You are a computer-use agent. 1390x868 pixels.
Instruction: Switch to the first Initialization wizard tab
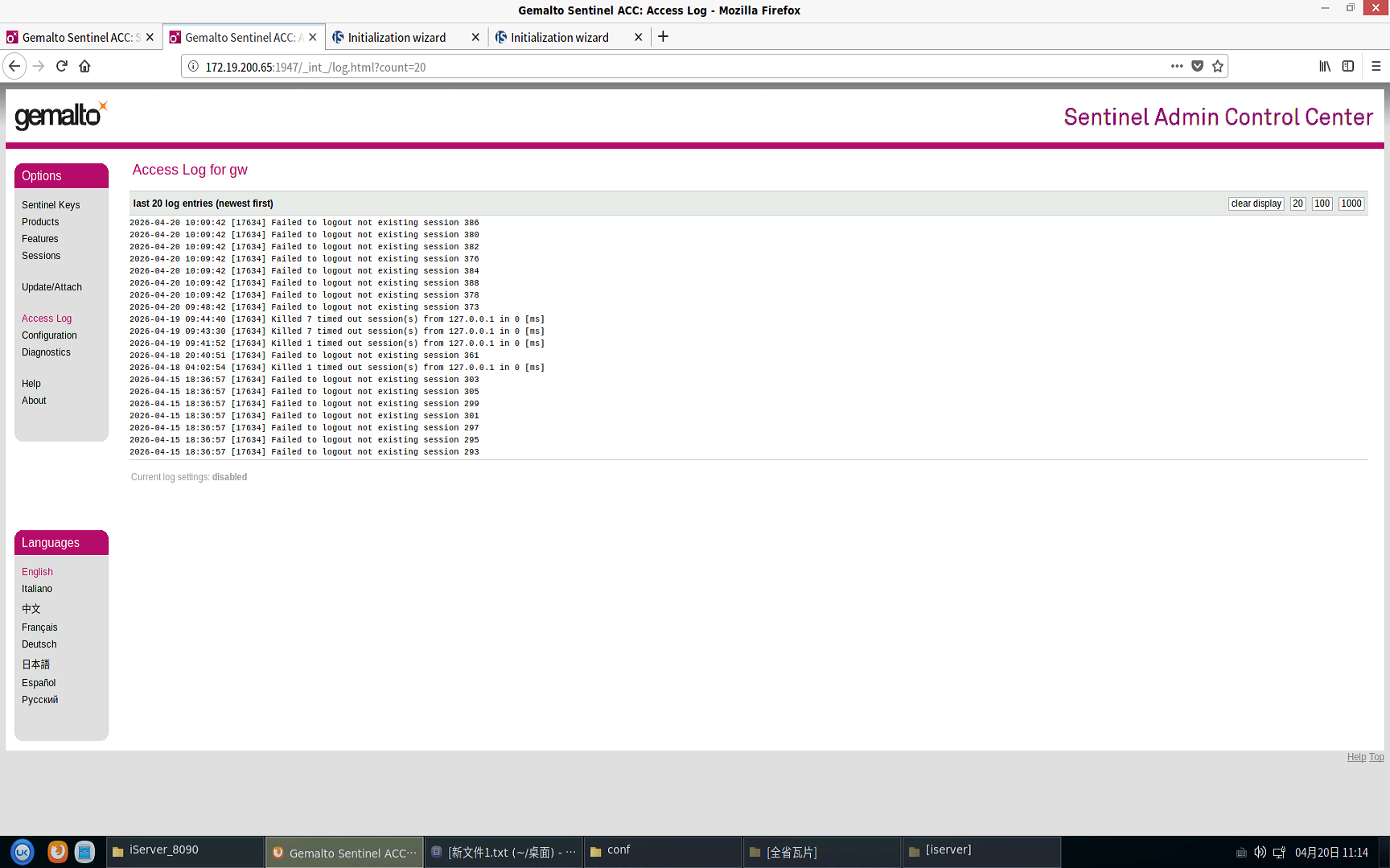pos(397,37)
